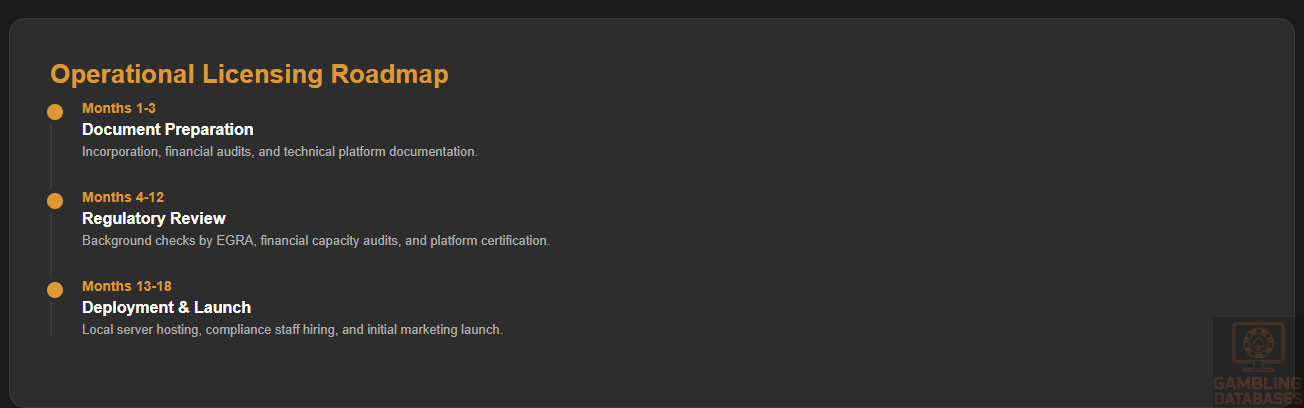Image resolution: width=1304 pixels, height=408 pixels.
Task: Open the Deployment & Launch heading
Action: click(x=166, y=307)
